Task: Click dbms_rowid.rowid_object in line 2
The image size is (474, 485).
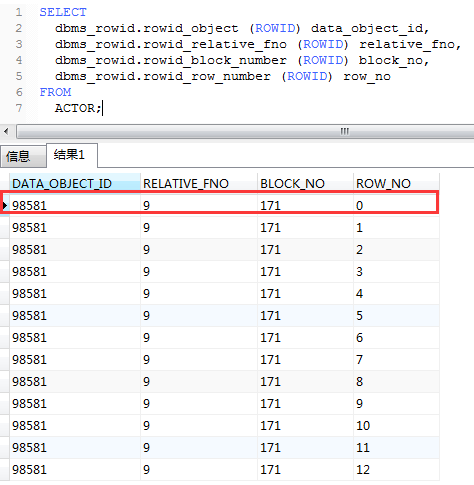Action: pyautogui.click(x=147, y=29)
